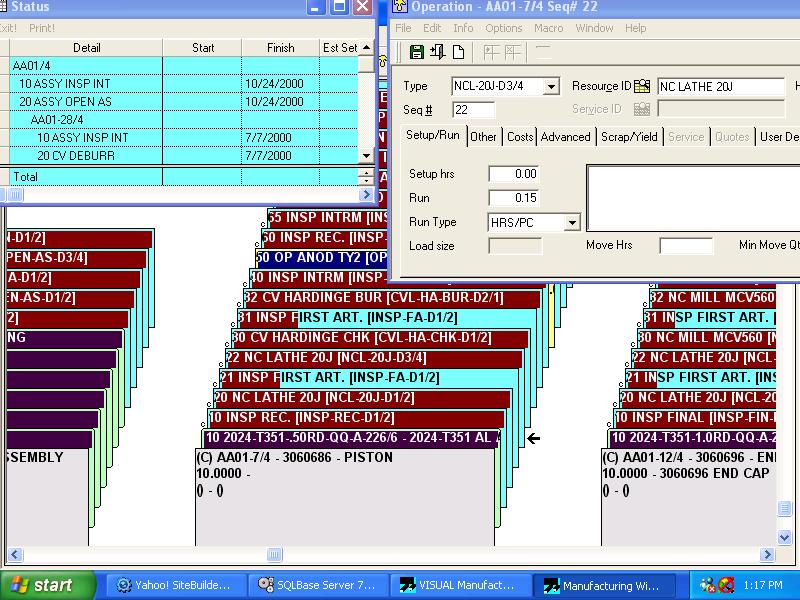Click the black arrow beside the piston material row
Screen dimensions: 800x600
[533, 438]
